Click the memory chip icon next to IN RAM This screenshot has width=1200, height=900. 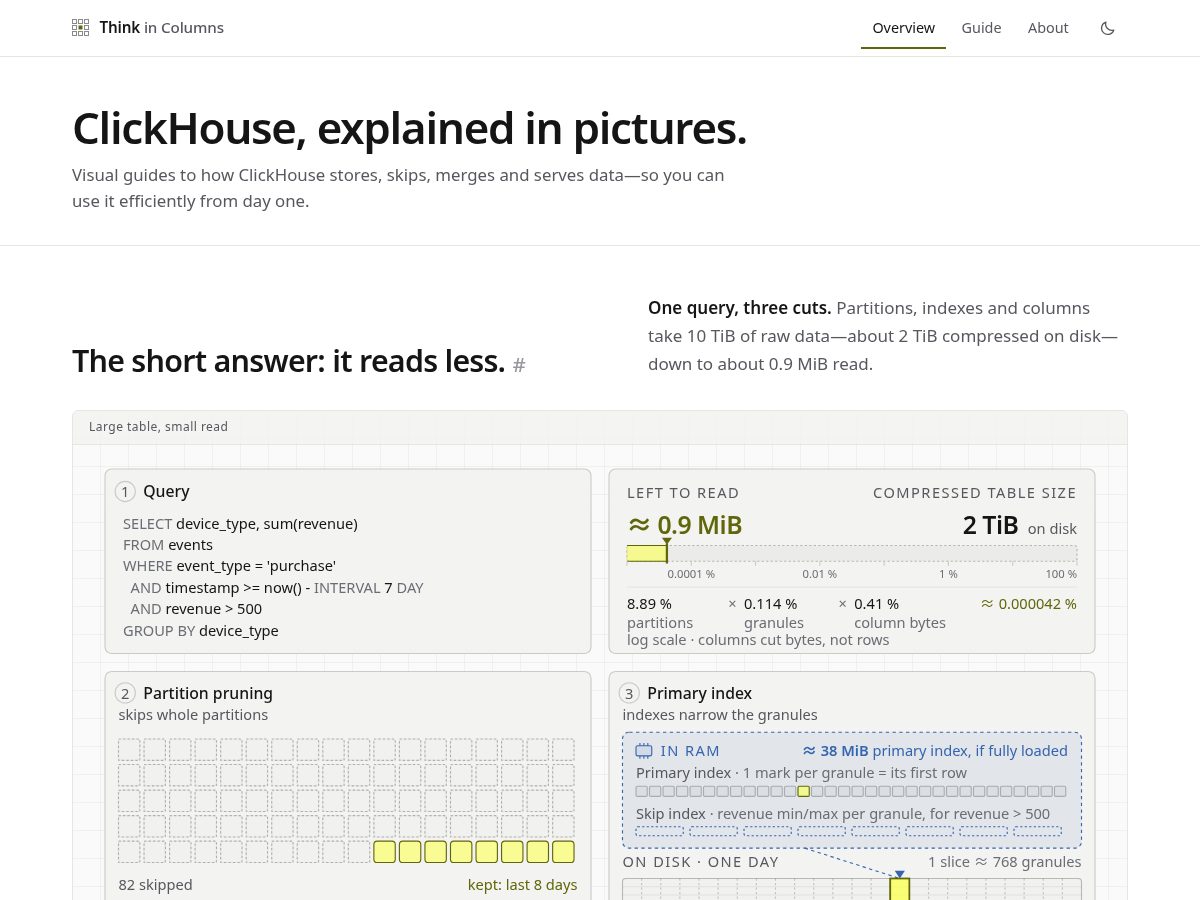click(644, 751)
